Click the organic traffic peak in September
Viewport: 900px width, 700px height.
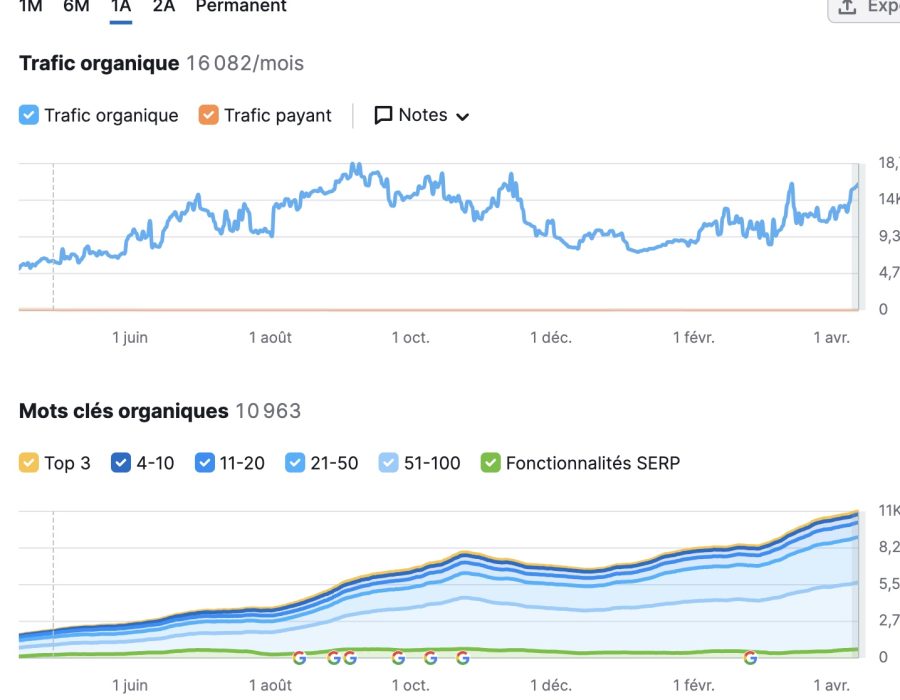[355, 166]
